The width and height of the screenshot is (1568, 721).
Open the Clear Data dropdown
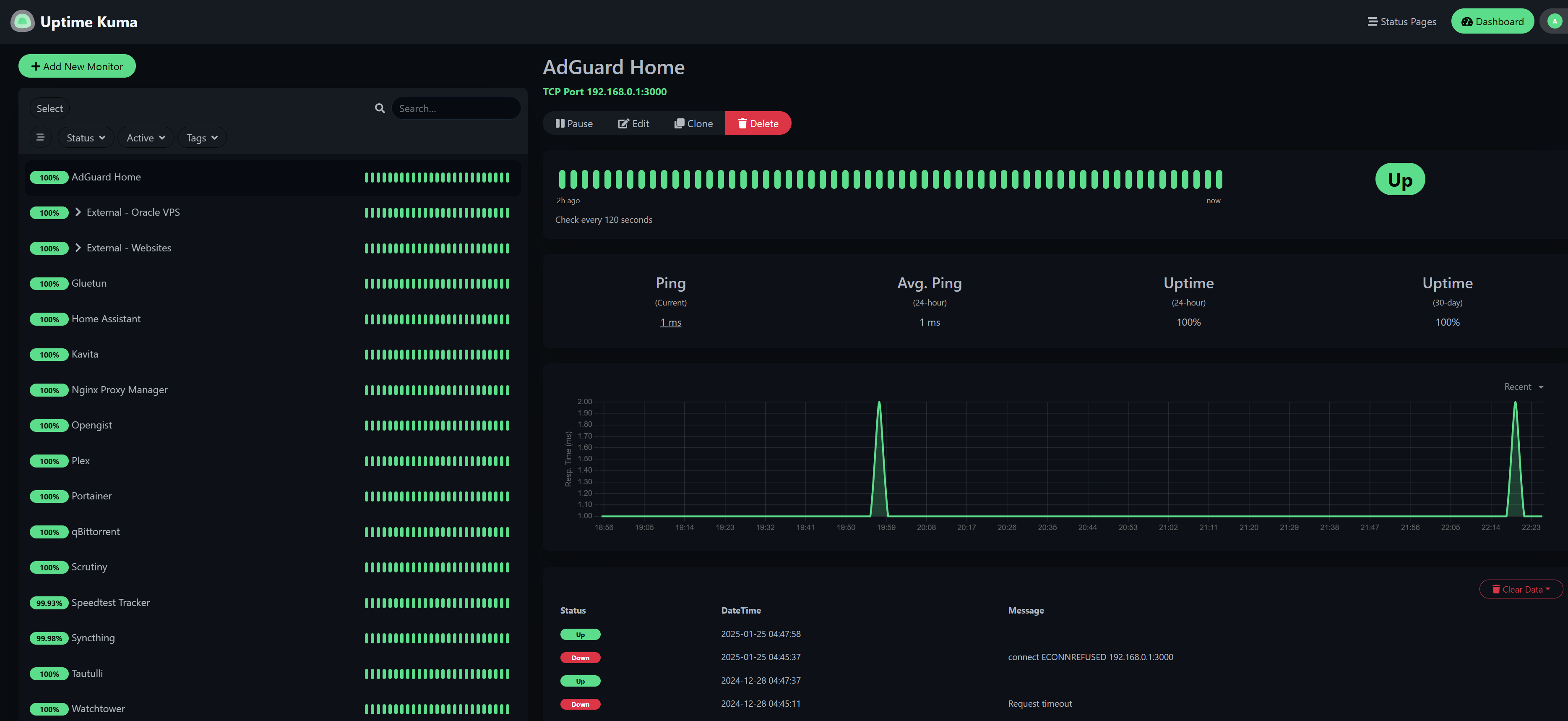(x=1521, y=589)
